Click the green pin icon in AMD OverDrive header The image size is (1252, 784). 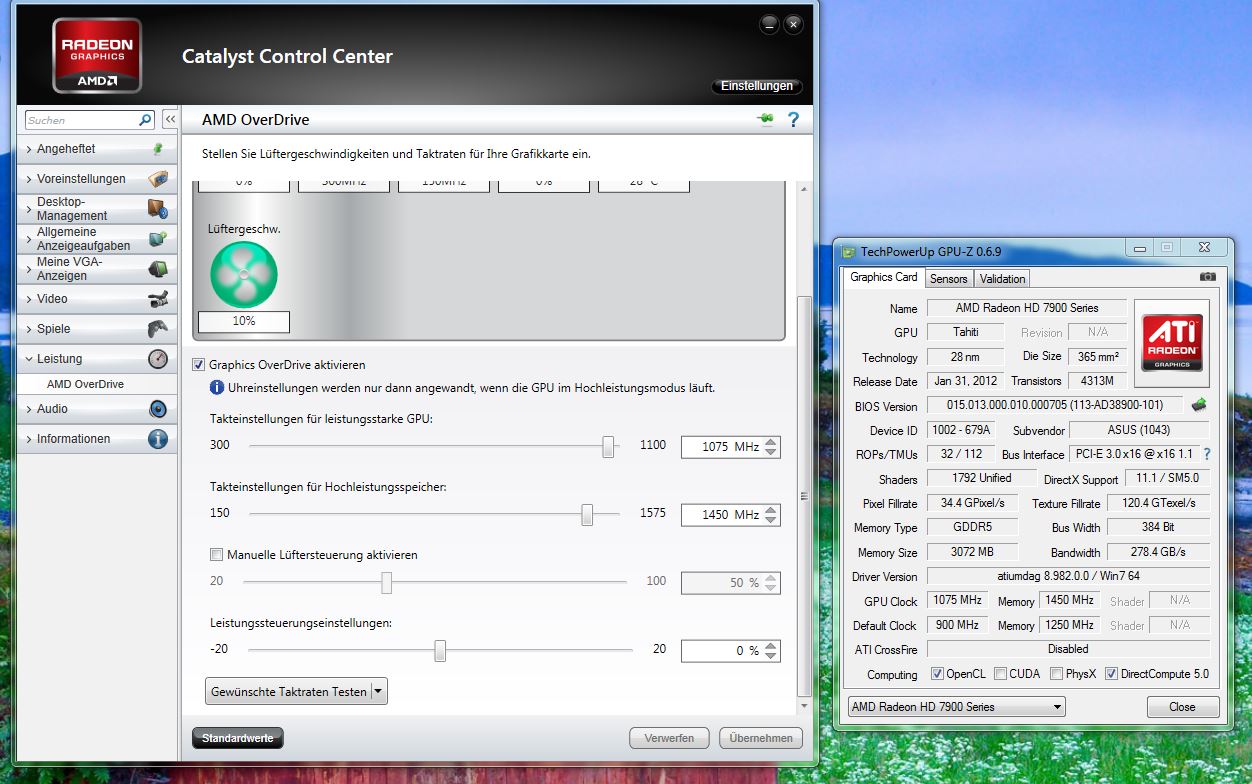[x=766, y=119]
